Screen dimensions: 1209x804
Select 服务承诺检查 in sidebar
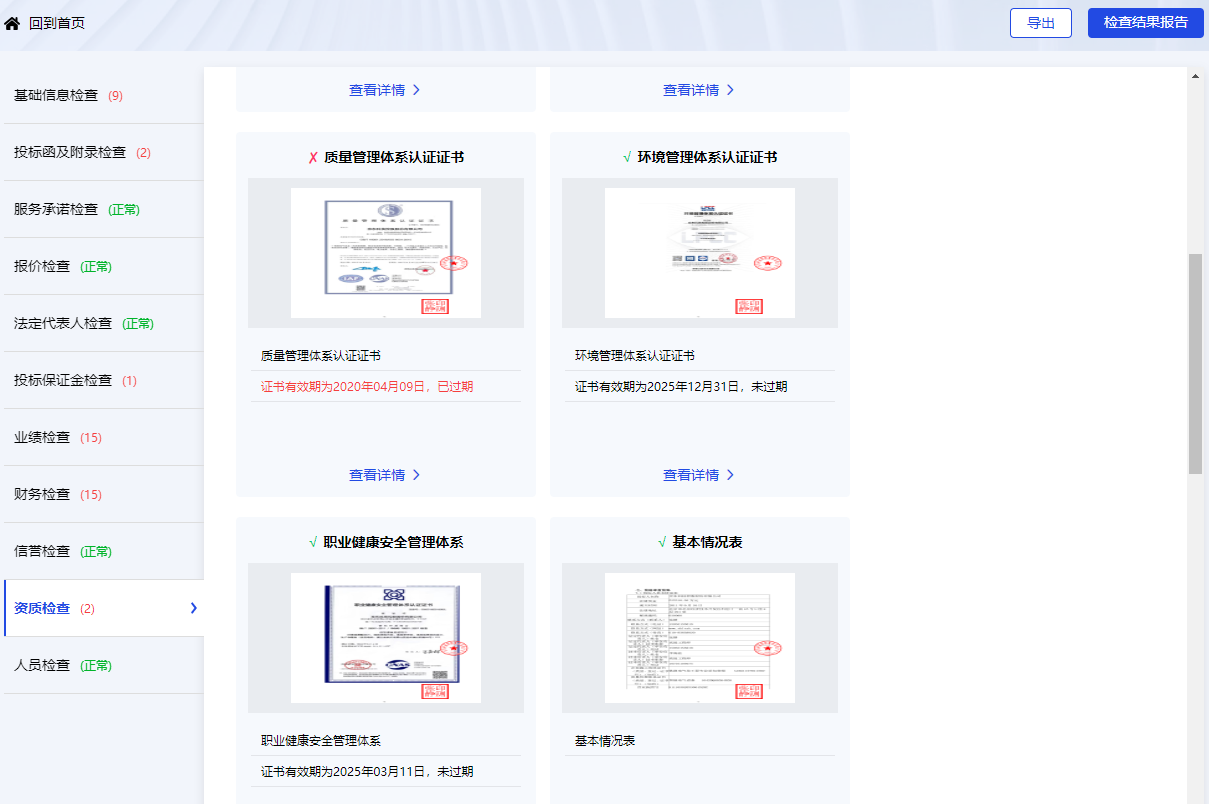tap(102, 209)
